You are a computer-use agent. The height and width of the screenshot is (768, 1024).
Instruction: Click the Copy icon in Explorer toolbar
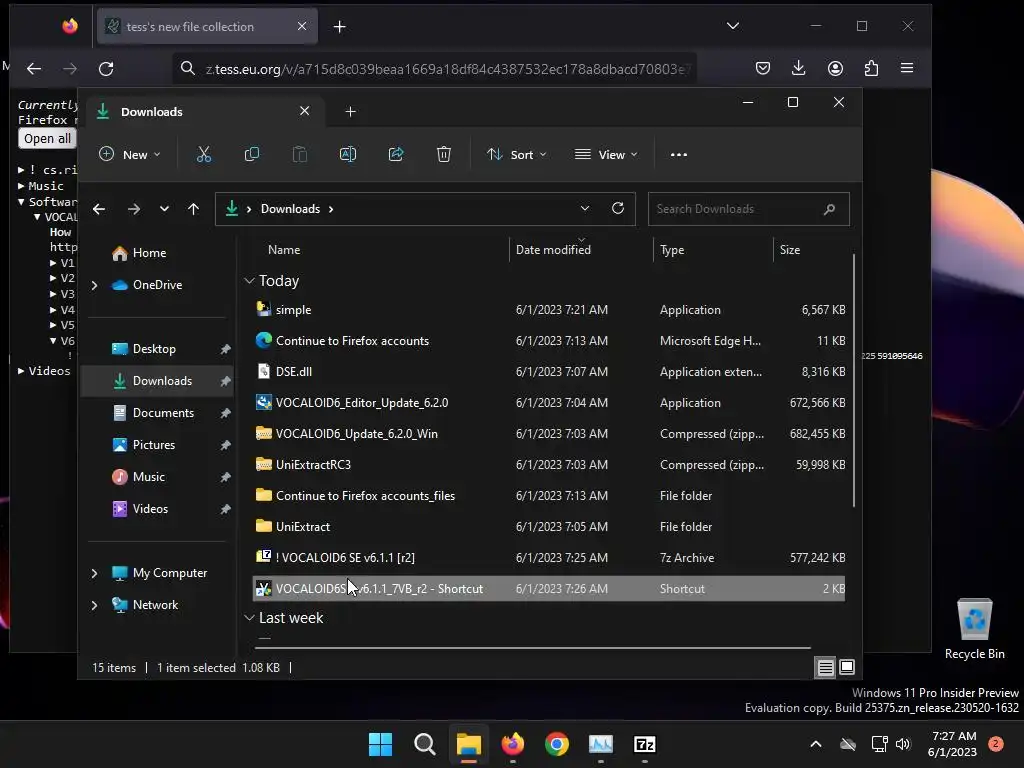point(251,154)
